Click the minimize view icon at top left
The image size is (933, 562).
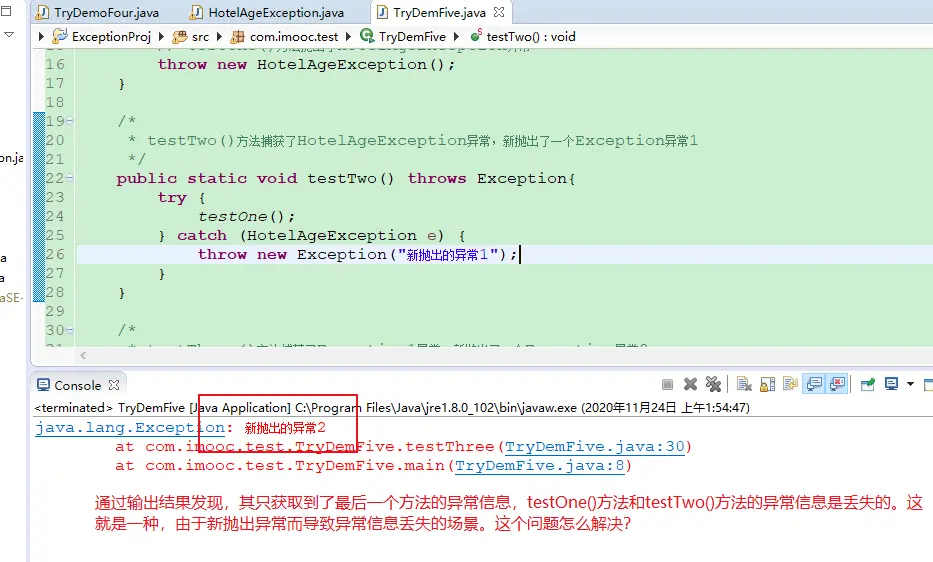point(6,11)
